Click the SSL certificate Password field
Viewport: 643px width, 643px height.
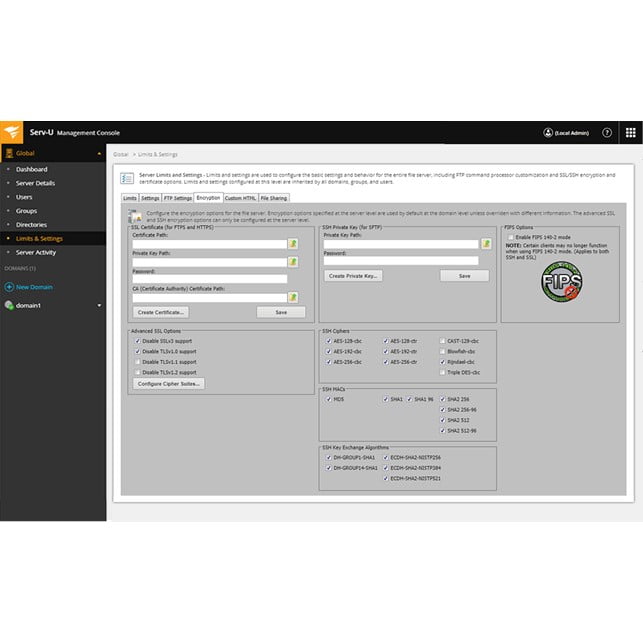point(210,279)
